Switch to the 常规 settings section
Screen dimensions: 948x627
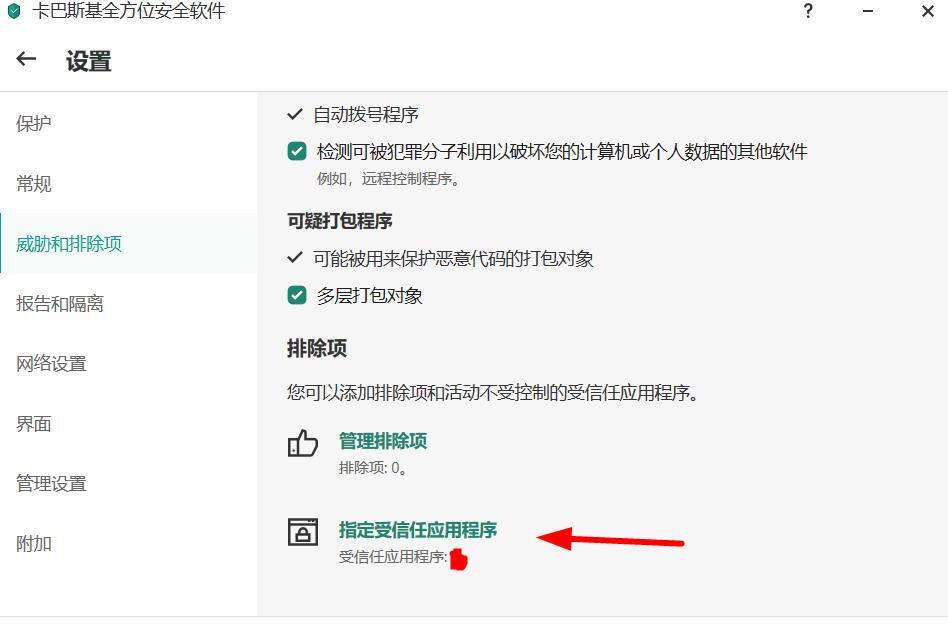tap(34, 183)
